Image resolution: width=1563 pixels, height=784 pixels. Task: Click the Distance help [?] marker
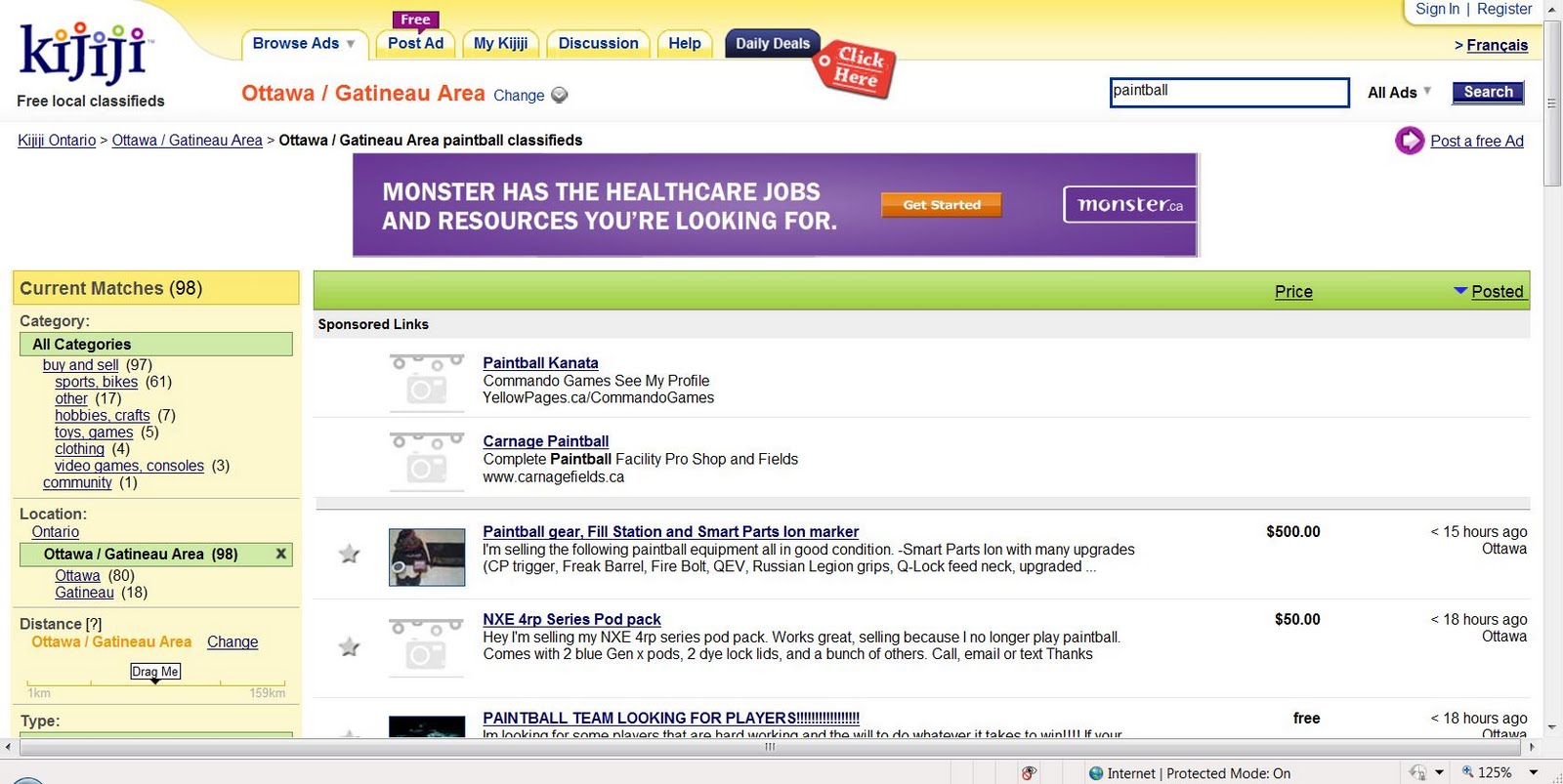click(x=94, y=624)
